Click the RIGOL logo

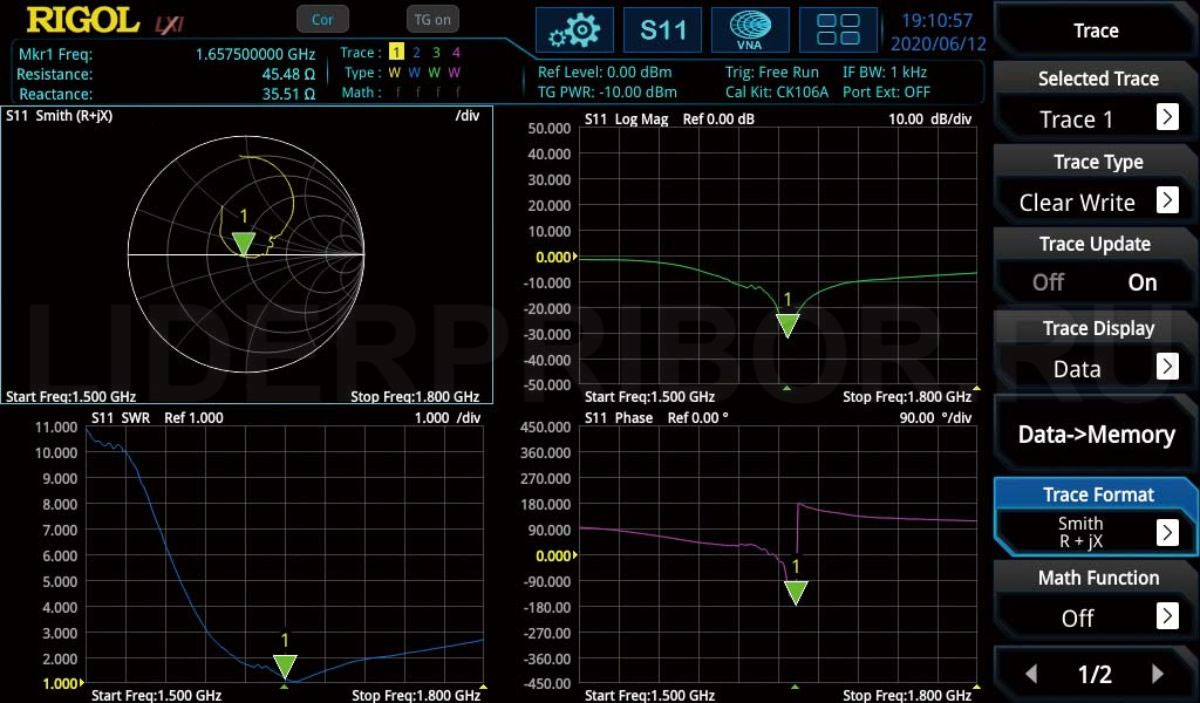coord(84,19)
